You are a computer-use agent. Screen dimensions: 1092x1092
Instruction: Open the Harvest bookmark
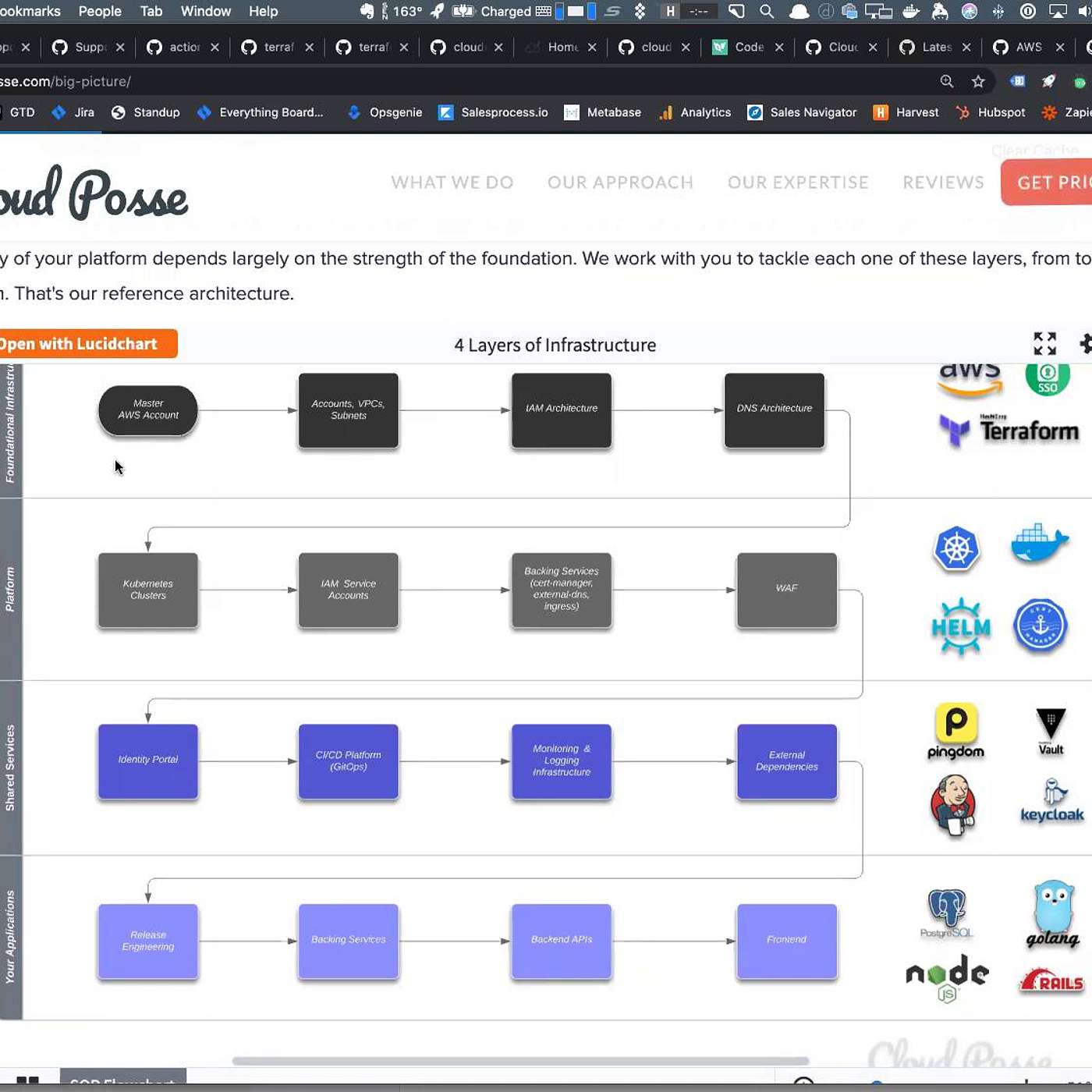coord(906,112)
